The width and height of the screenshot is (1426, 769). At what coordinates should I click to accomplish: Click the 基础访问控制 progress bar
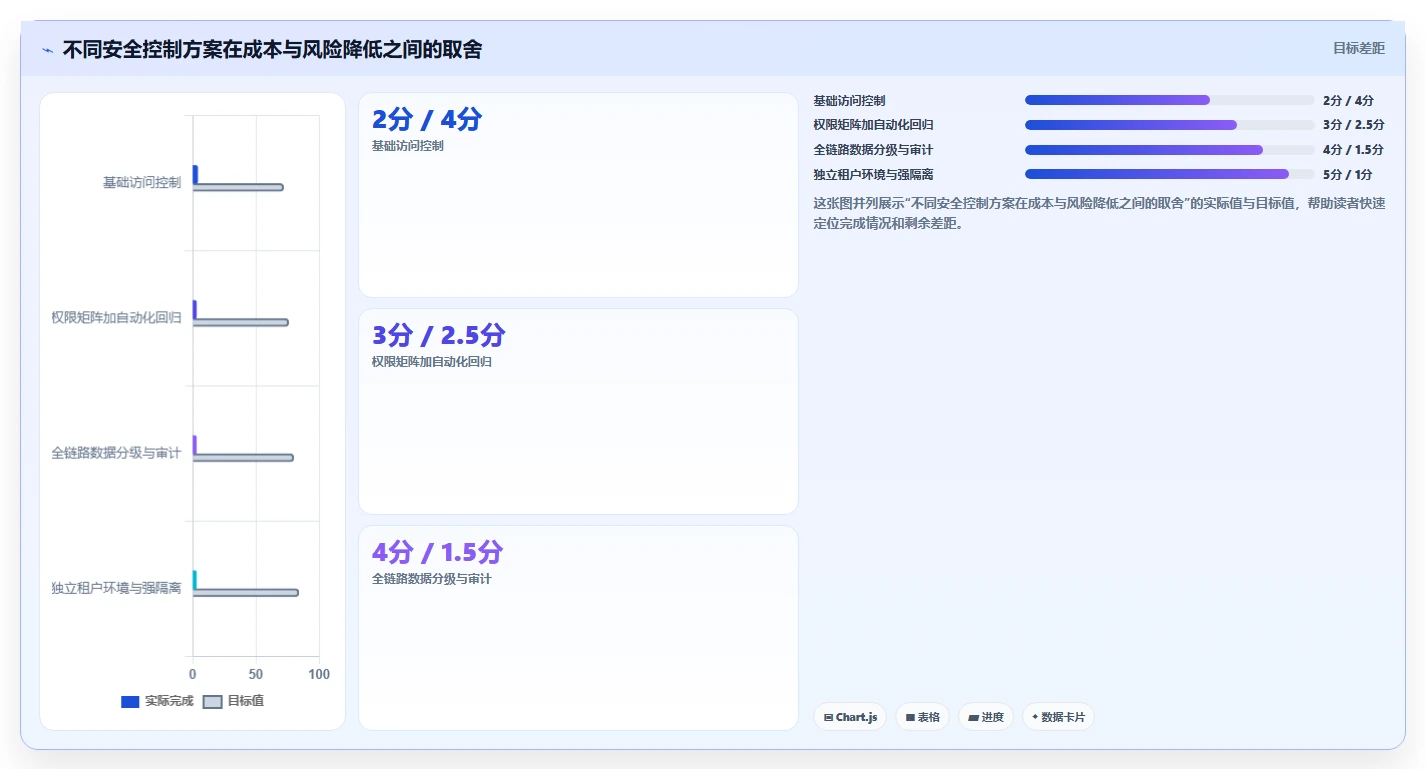click(x=1169, y=100)
